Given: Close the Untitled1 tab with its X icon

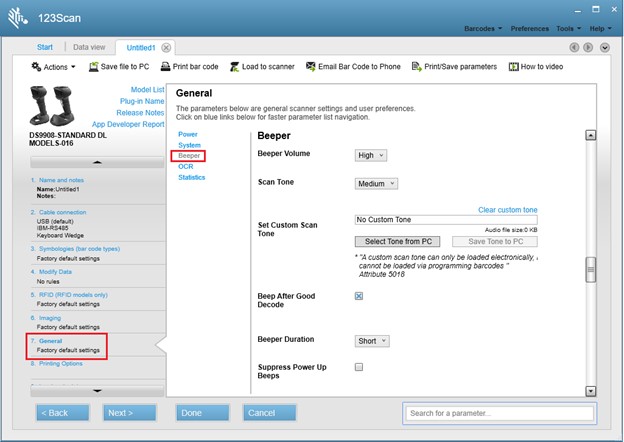Looking at the screenshot, I should (166, 47).
